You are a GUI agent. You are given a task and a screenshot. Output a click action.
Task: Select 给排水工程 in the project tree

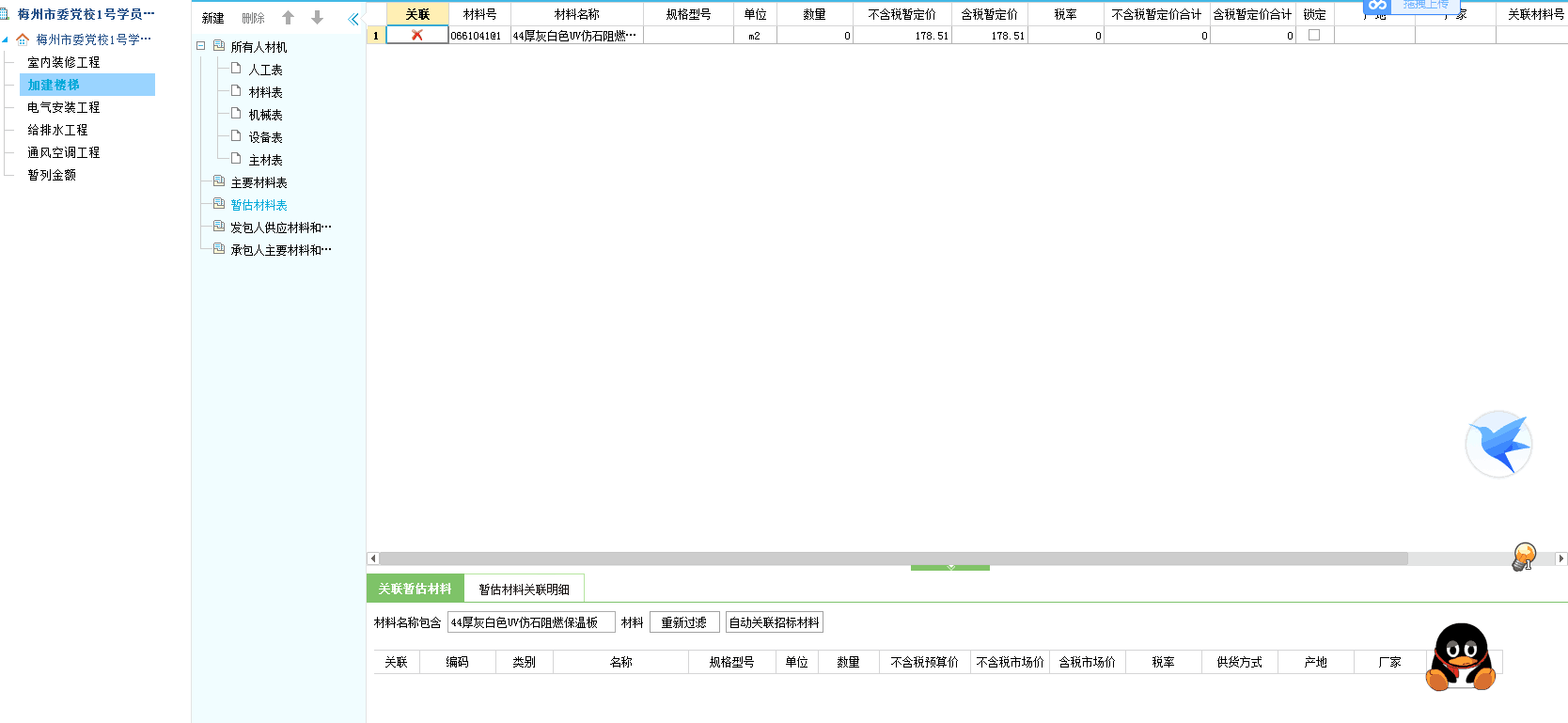pyautogui.click(x=57, y=130)
